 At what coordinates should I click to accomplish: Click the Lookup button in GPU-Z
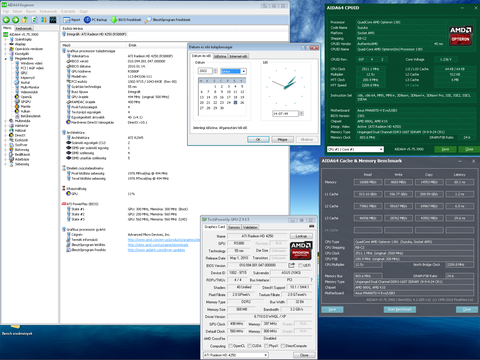pos(301,236)
